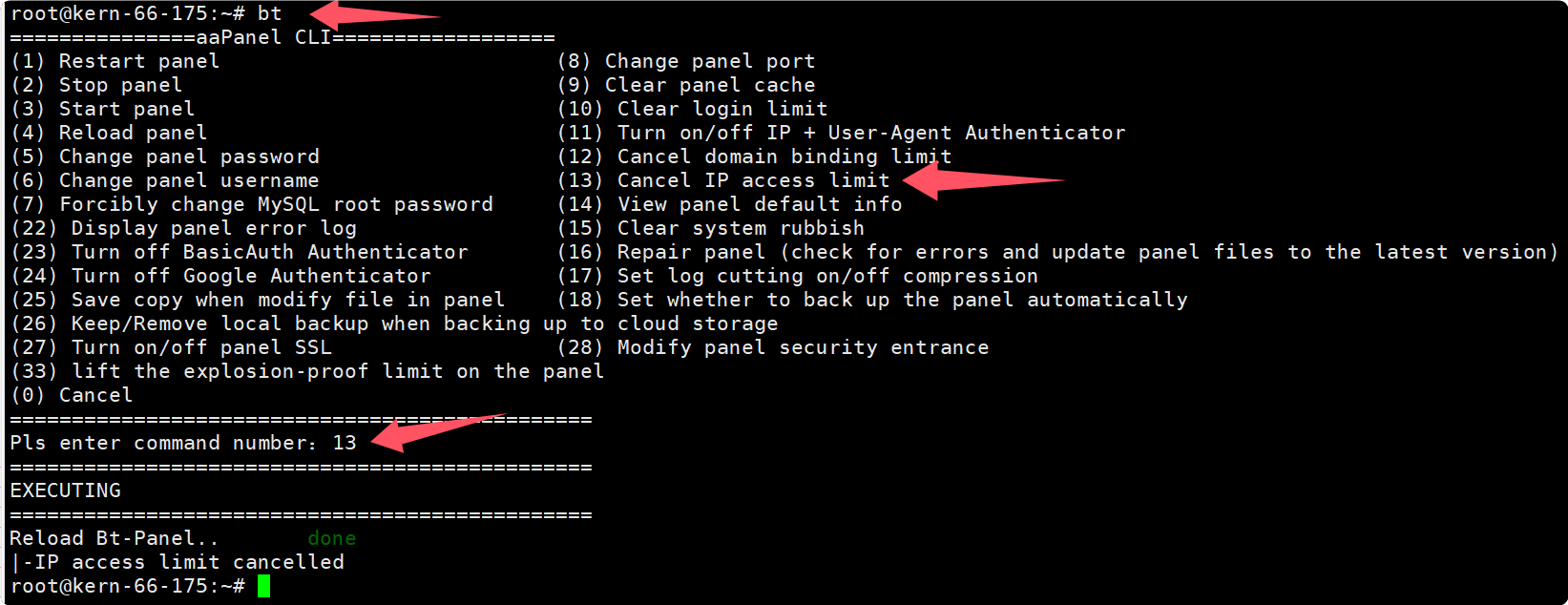The width and height of the screenshot is (1568, 605).
Task: Click the "(9) Clear panel cache" entry
Action: tap(686, 85)
